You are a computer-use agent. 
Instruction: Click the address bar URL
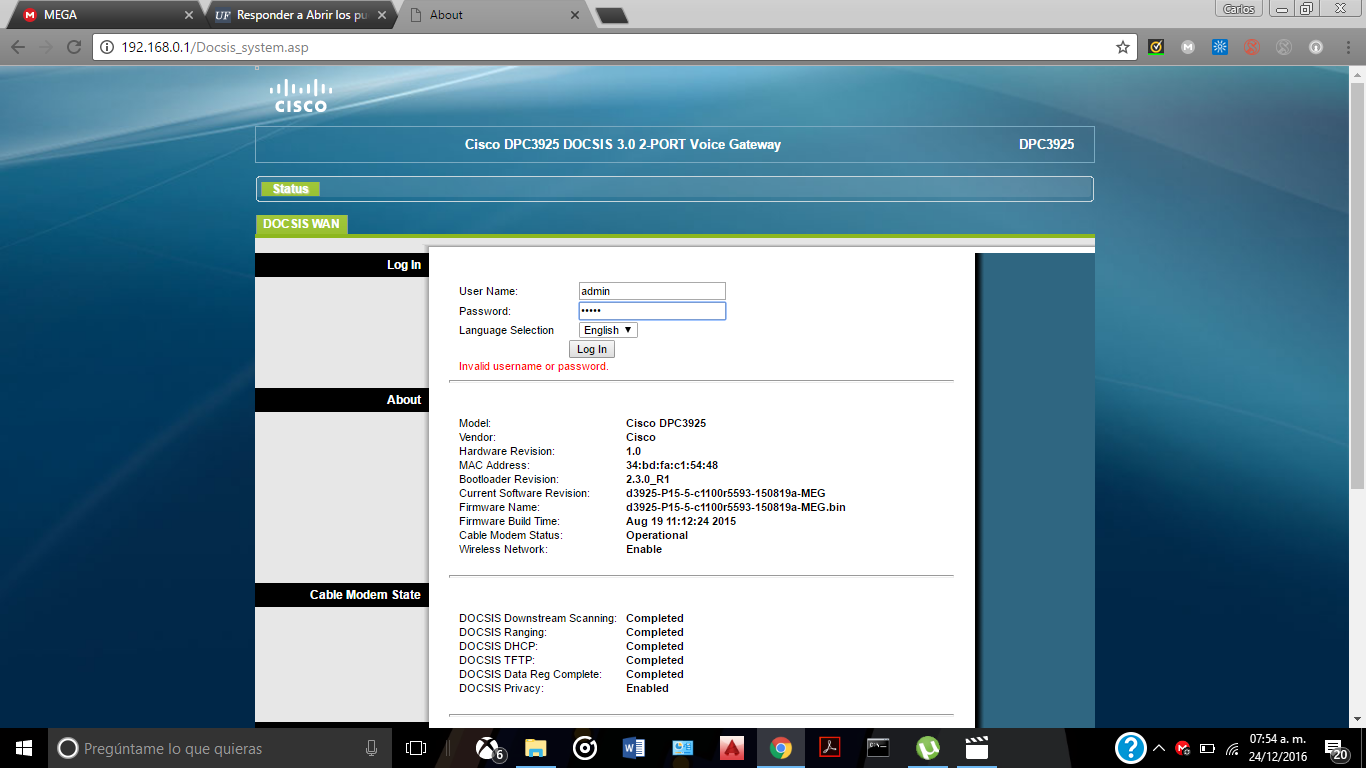pos(215,47)
